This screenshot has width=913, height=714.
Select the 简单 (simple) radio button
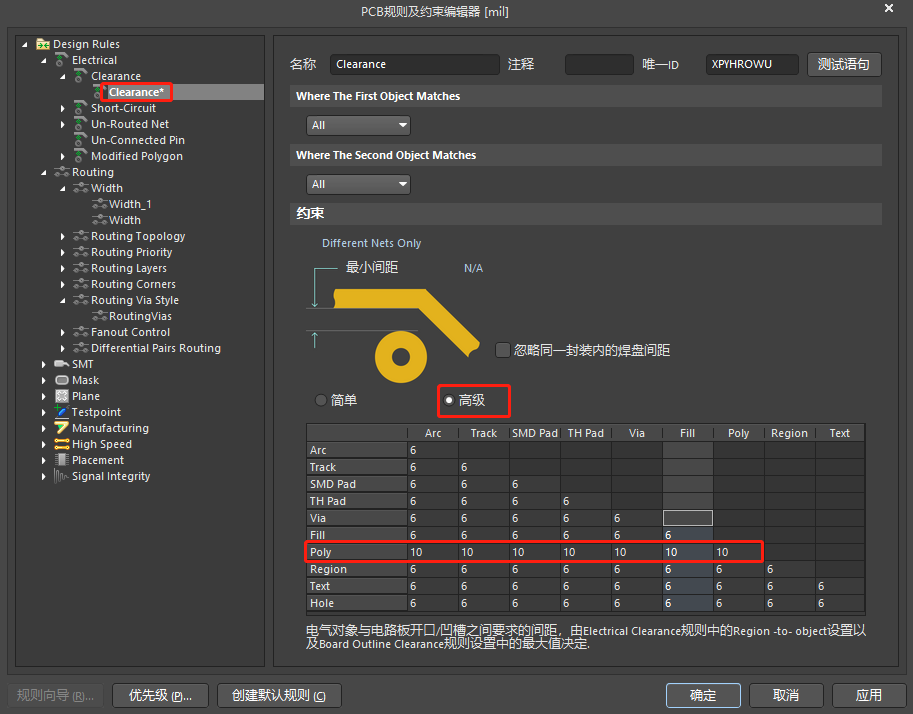pyautogui.click(x=320, y=400)
